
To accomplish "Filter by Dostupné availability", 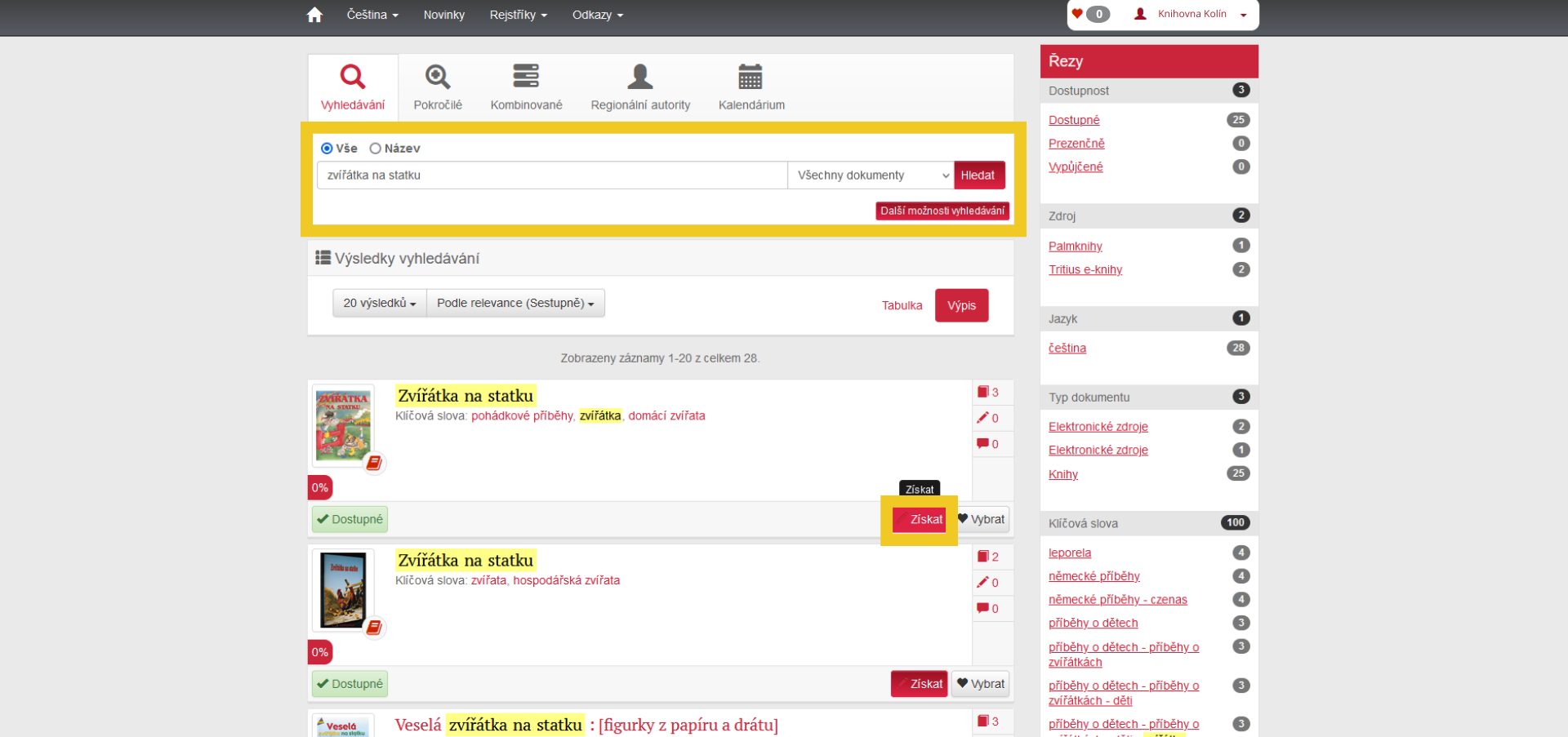I will click(x=1074, y=120).
